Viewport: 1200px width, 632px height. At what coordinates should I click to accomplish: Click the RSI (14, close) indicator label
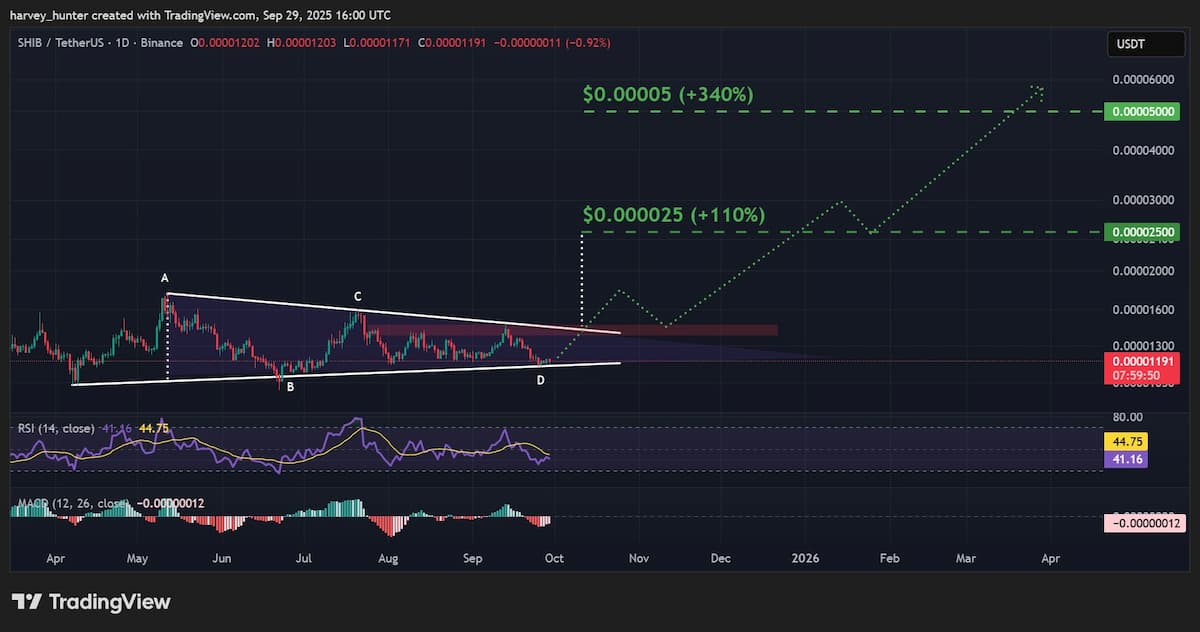coord(56,428)
